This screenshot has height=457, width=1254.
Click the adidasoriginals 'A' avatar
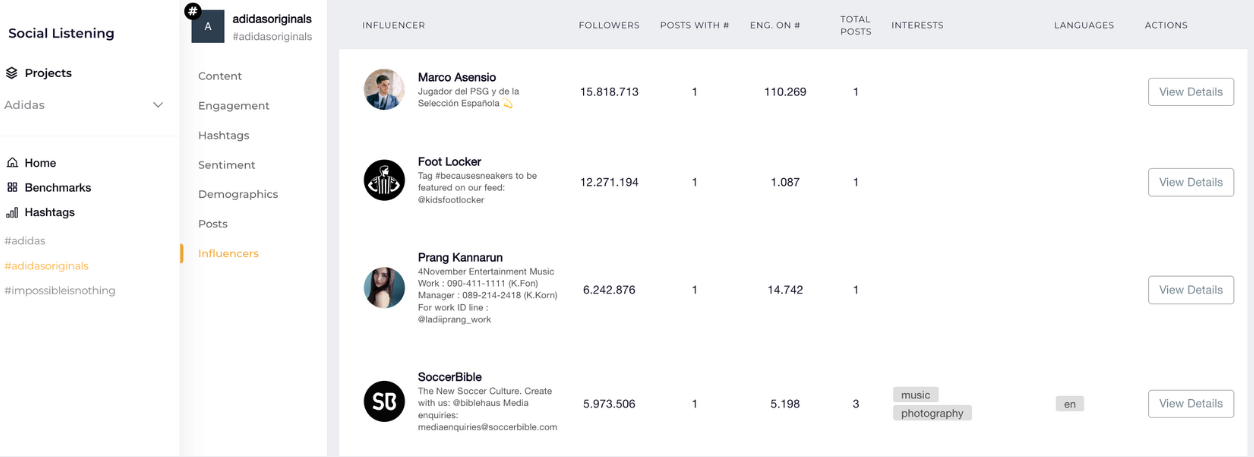point(208,27)
